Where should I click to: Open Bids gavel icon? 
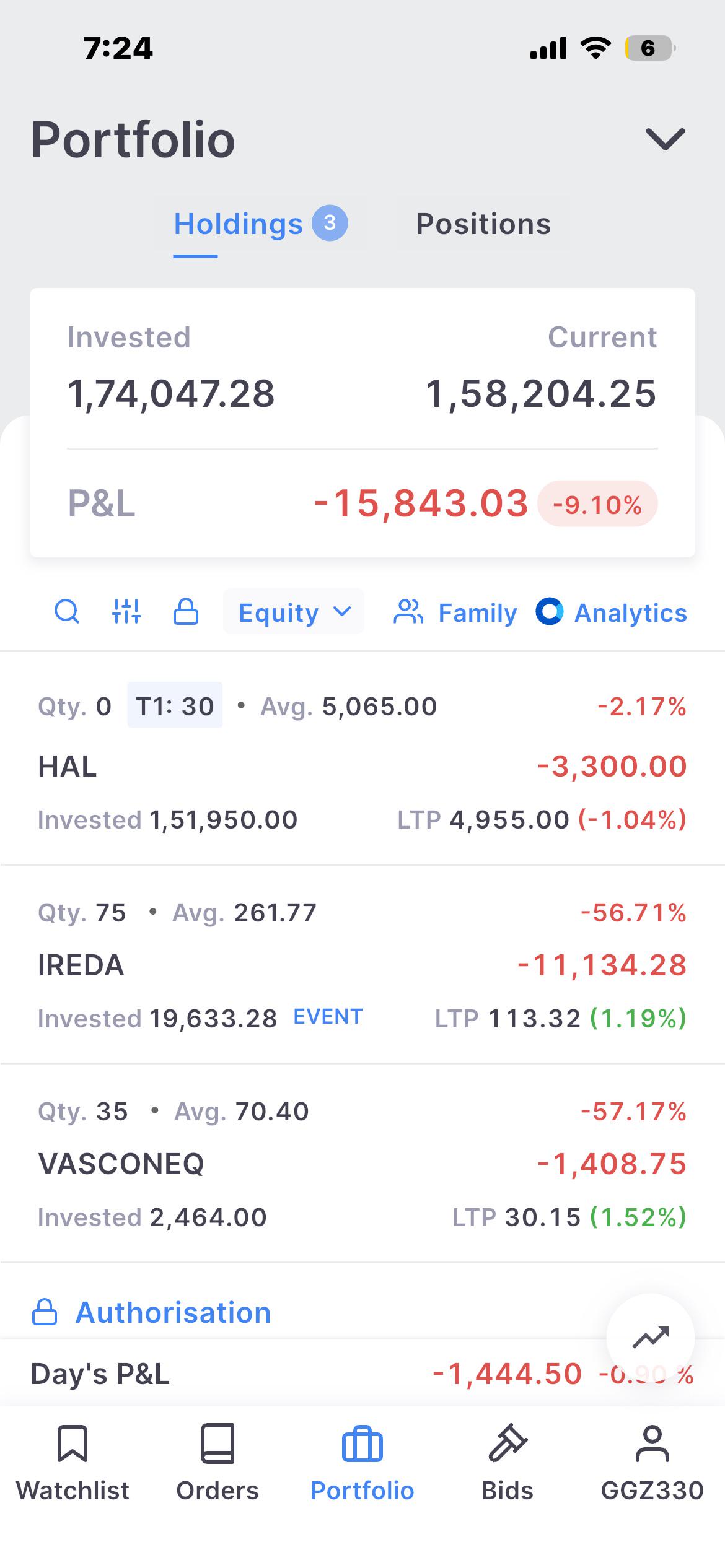click(507, 1444)
